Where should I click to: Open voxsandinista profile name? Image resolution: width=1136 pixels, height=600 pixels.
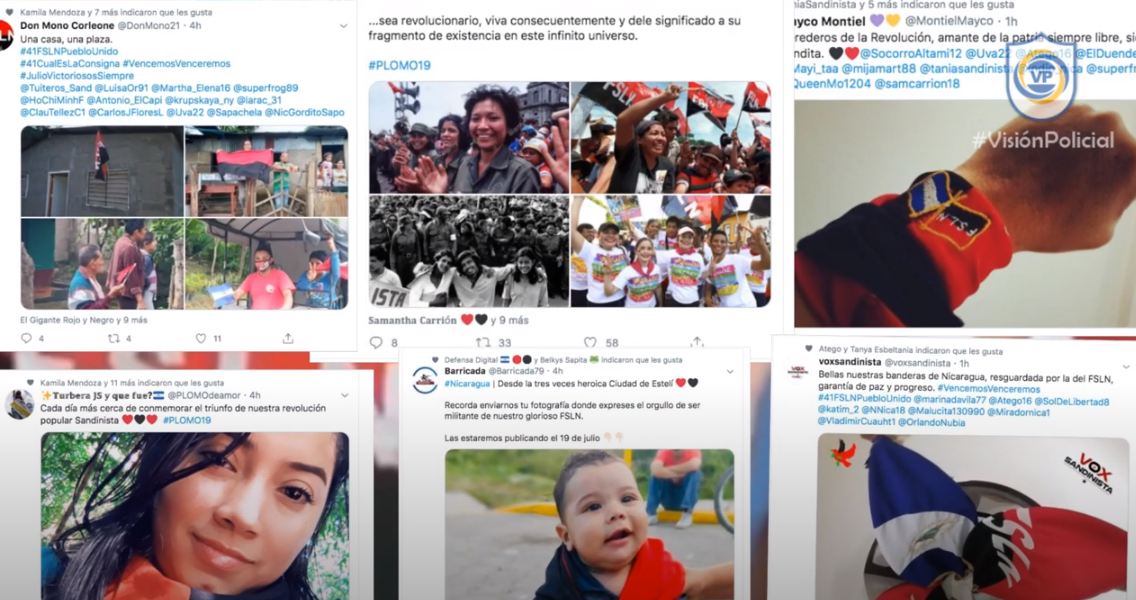[x=849, y=362]
